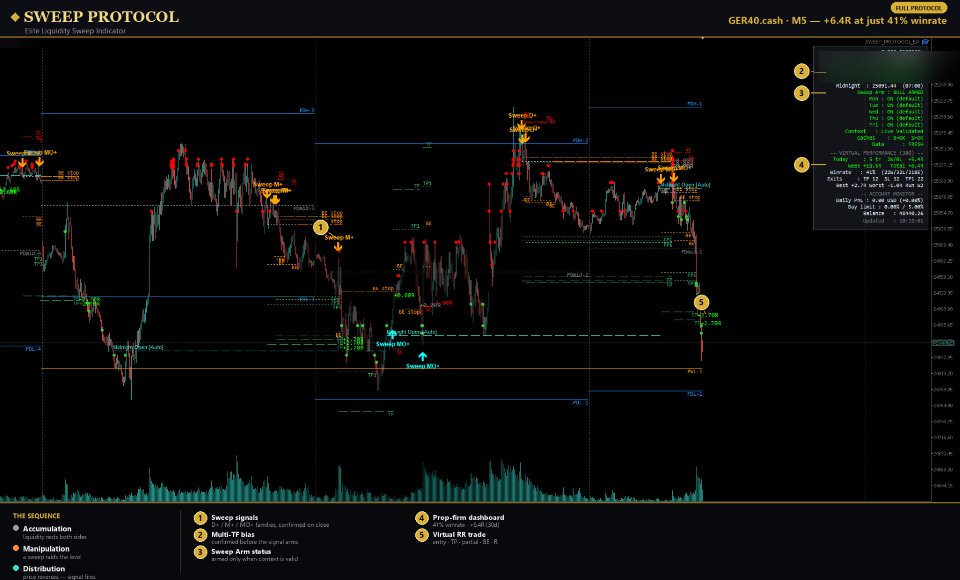Click the 'Sweep Arm : BULL ARMED' row
The image size is (960, 580).
pos(890,92)
